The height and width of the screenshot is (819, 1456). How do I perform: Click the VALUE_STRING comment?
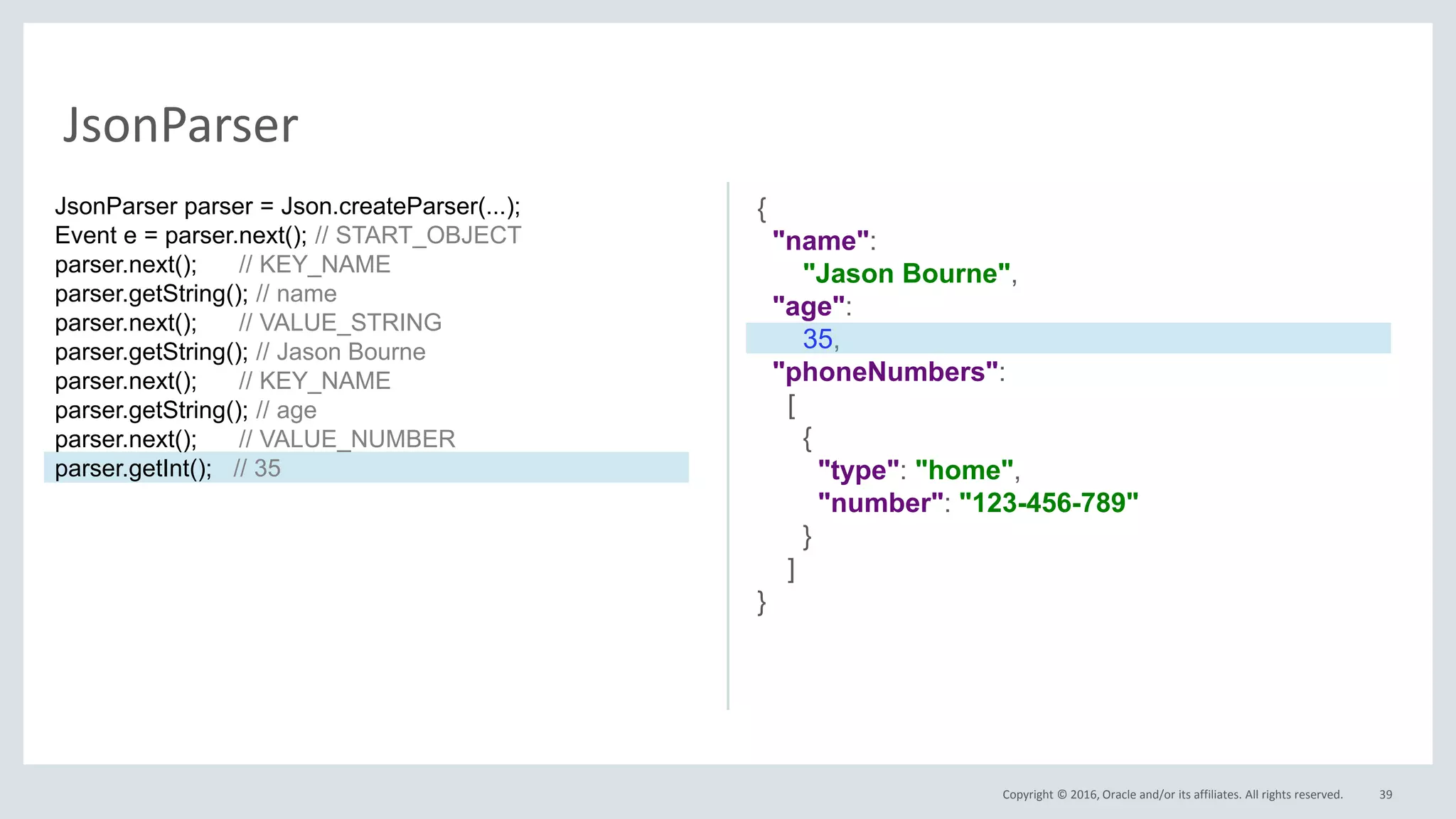350,323
